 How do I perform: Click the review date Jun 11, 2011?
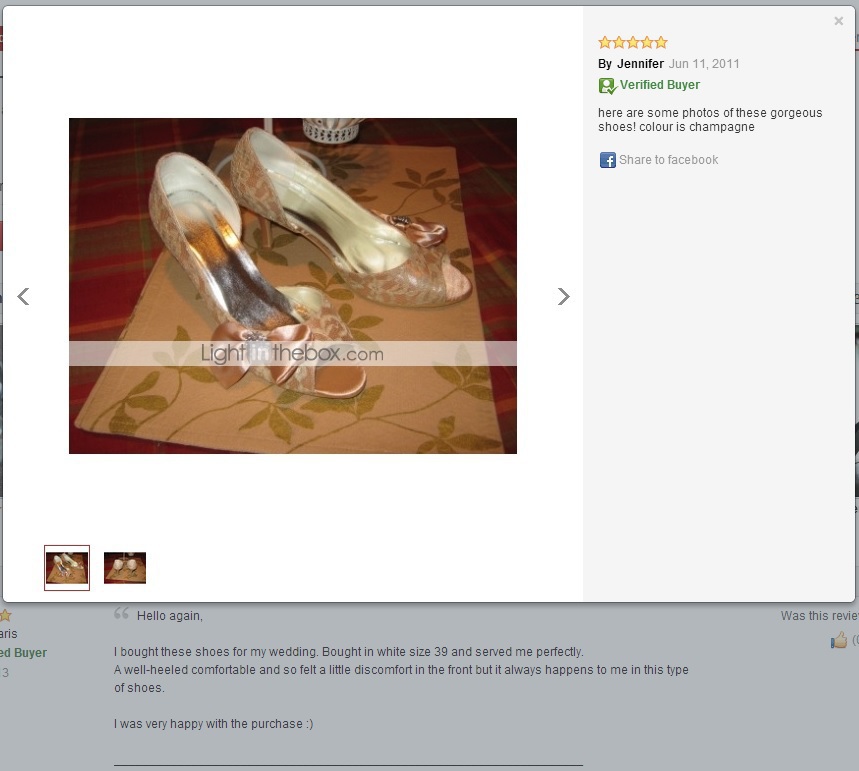click(704, 64)
